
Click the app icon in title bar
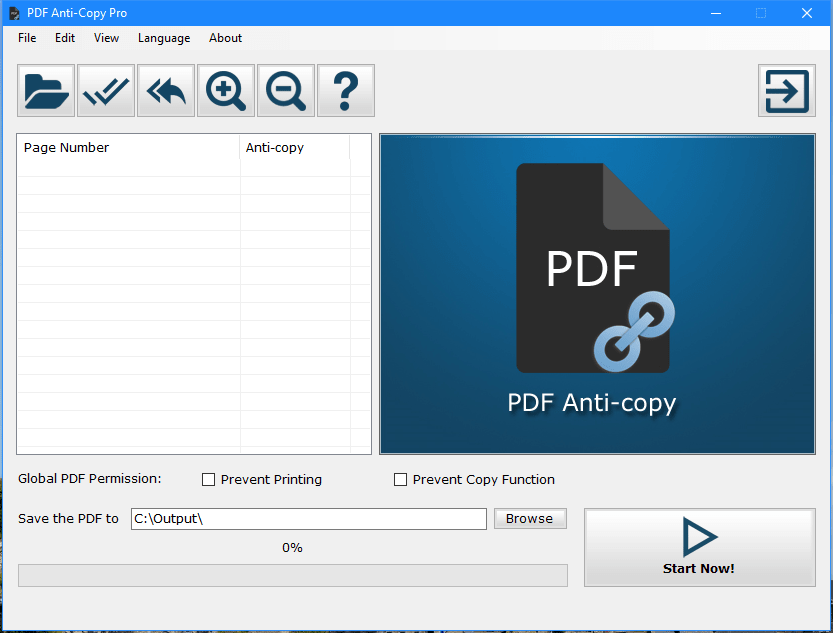pyautogui.click(x=14, y=13)
